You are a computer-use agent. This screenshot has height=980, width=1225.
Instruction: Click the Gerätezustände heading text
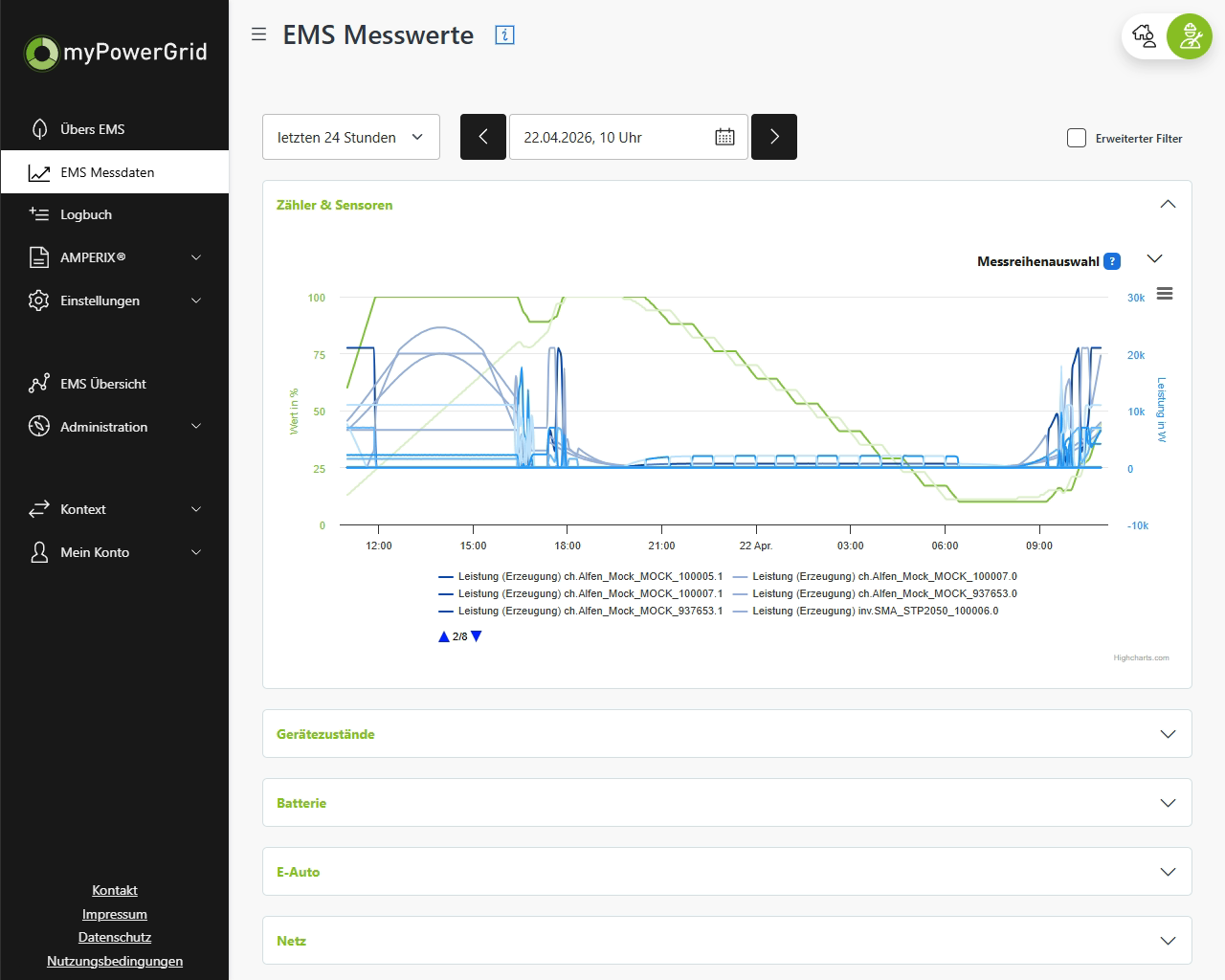tap(325, 734)
